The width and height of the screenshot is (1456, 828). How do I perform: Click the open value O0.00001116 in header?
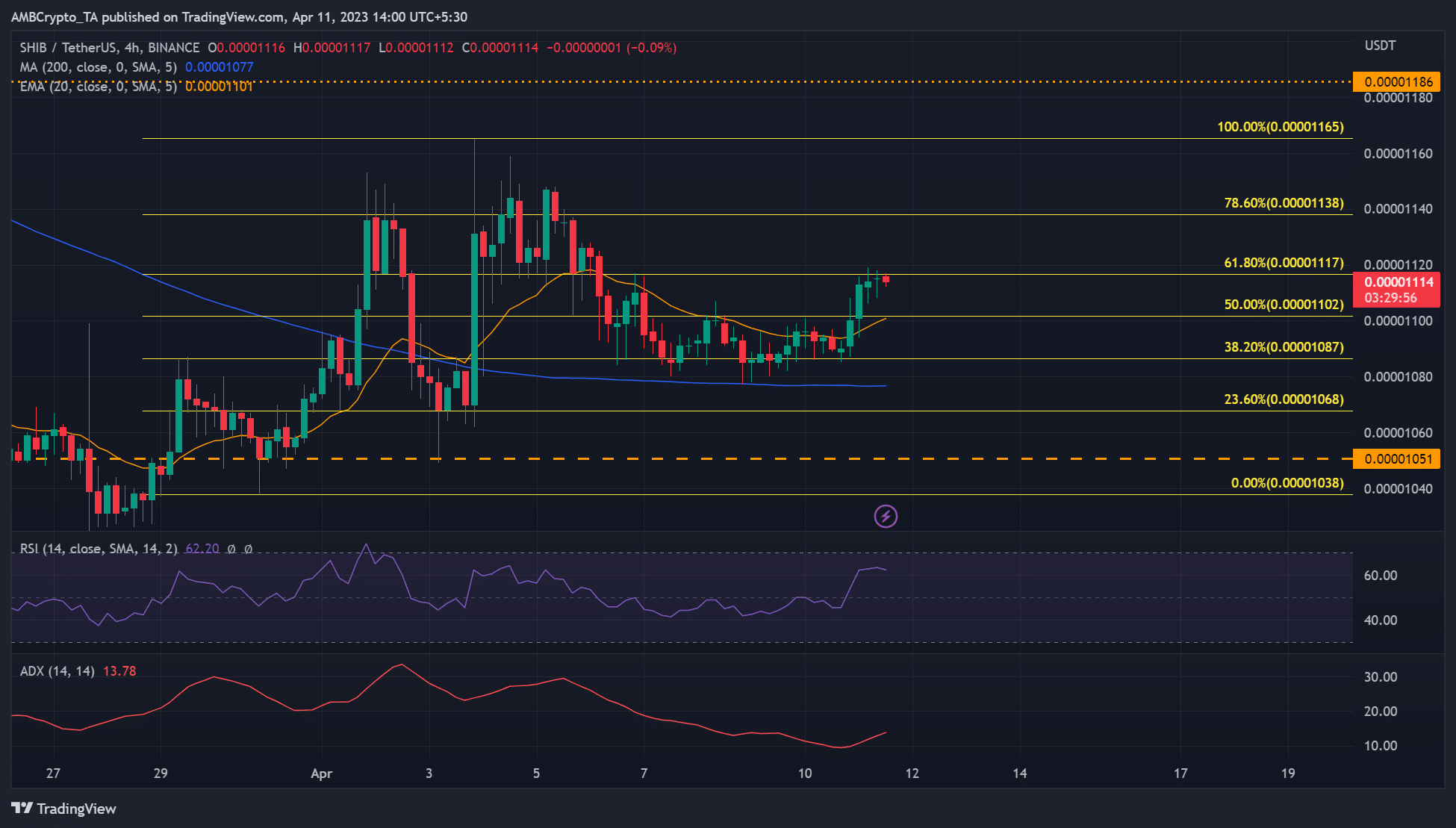coord(246,48)
